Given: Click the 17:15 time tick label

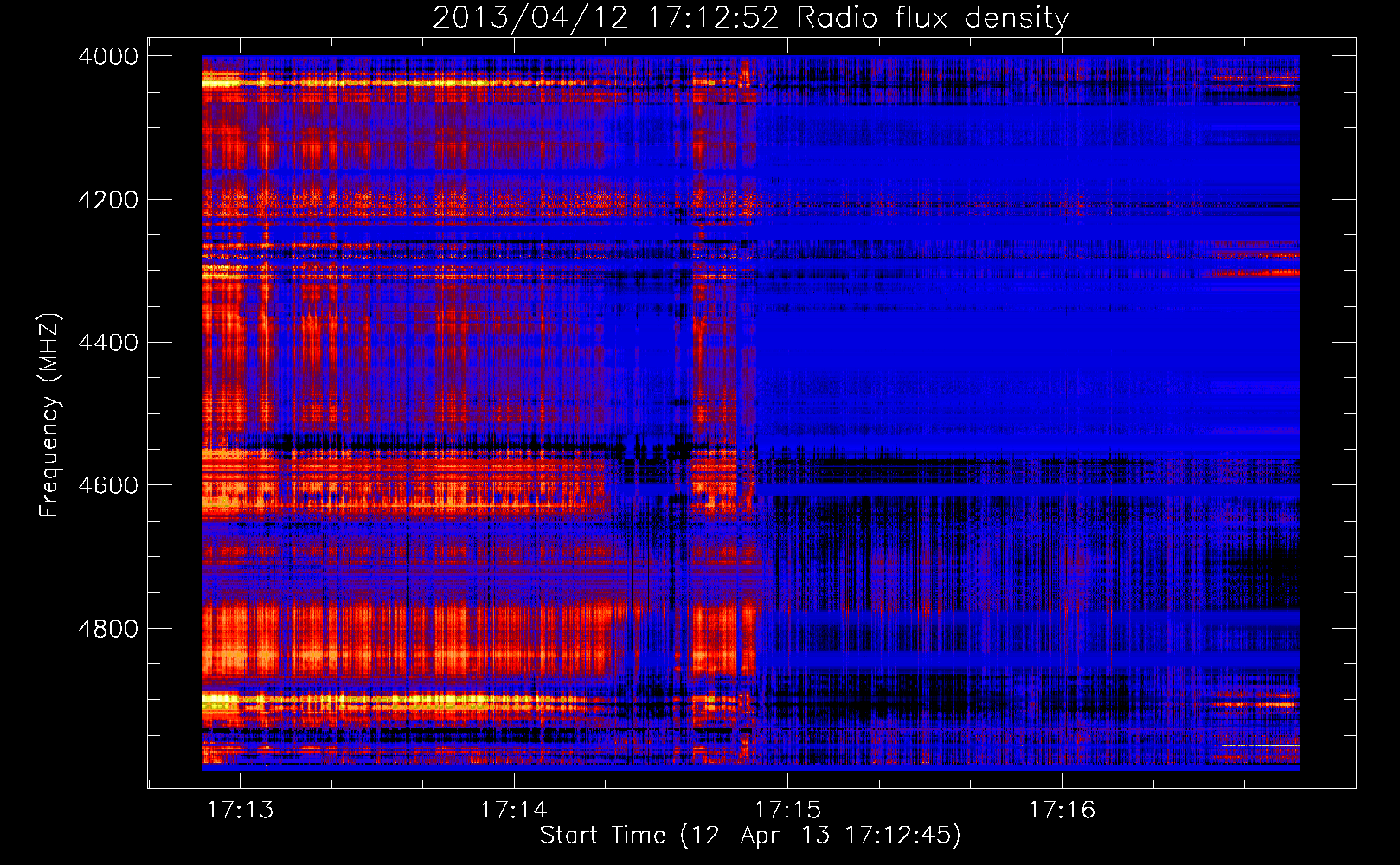Looking at the screenshot, I should (788, 810).
